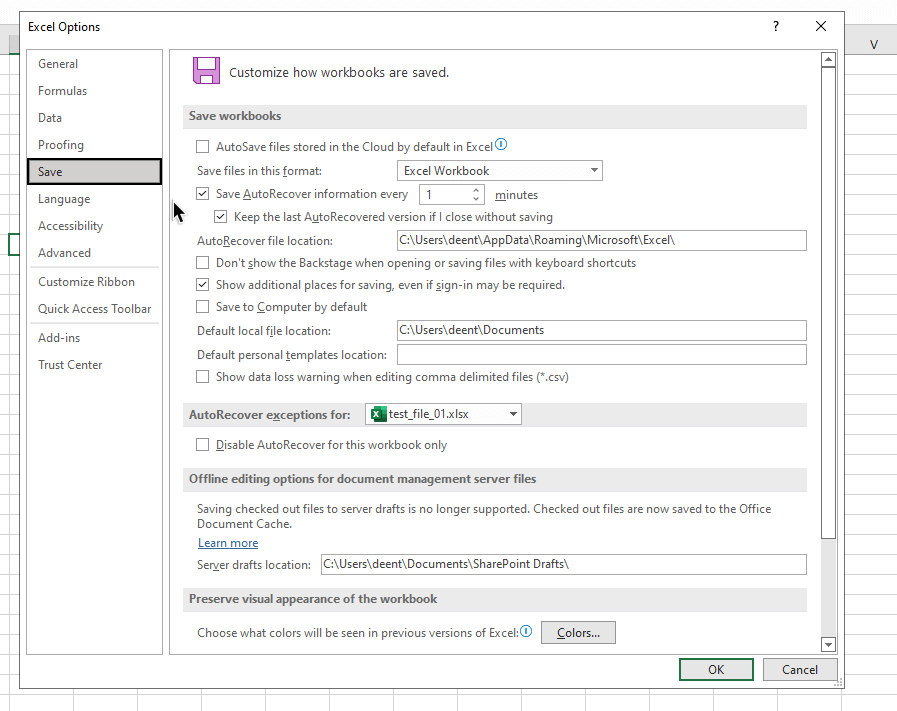The image size is (897, 711).
Task: Check Disable AutoRecover for this workbook only
Action: 203,445
